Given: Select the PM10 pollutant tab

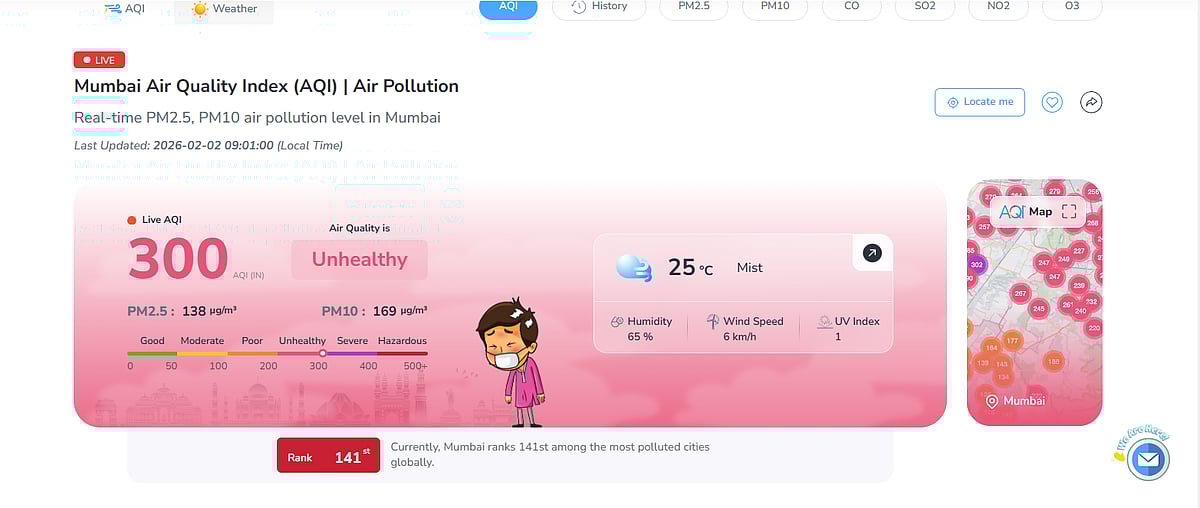Looking at the screenshot, I should [776, 7].
